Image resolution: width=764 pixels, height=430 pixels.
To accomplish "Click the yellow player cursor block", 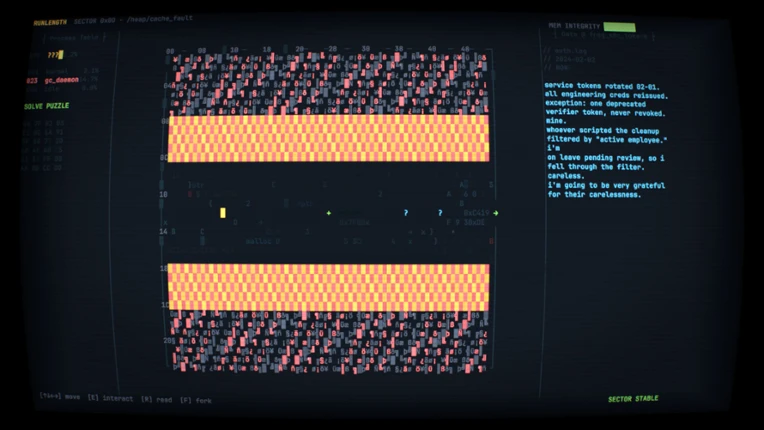I will pos(223,213).
